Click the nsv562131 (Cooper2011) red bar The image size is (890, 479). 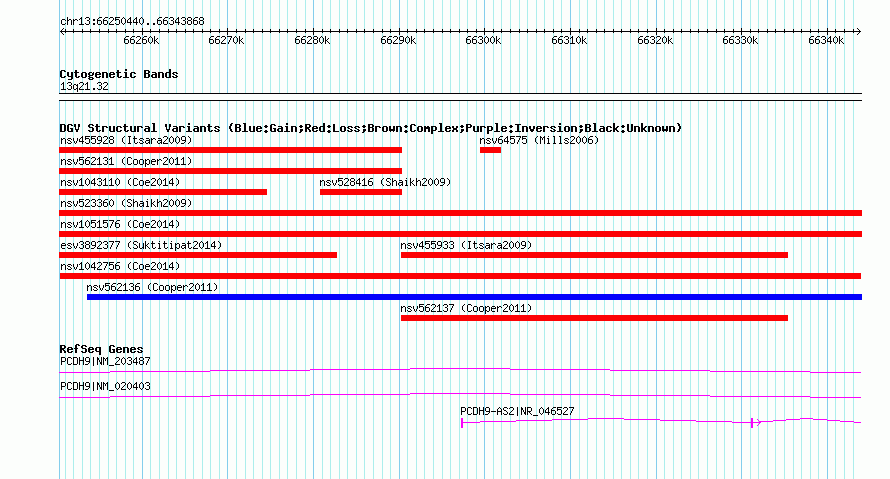click(x=230, y=171)
